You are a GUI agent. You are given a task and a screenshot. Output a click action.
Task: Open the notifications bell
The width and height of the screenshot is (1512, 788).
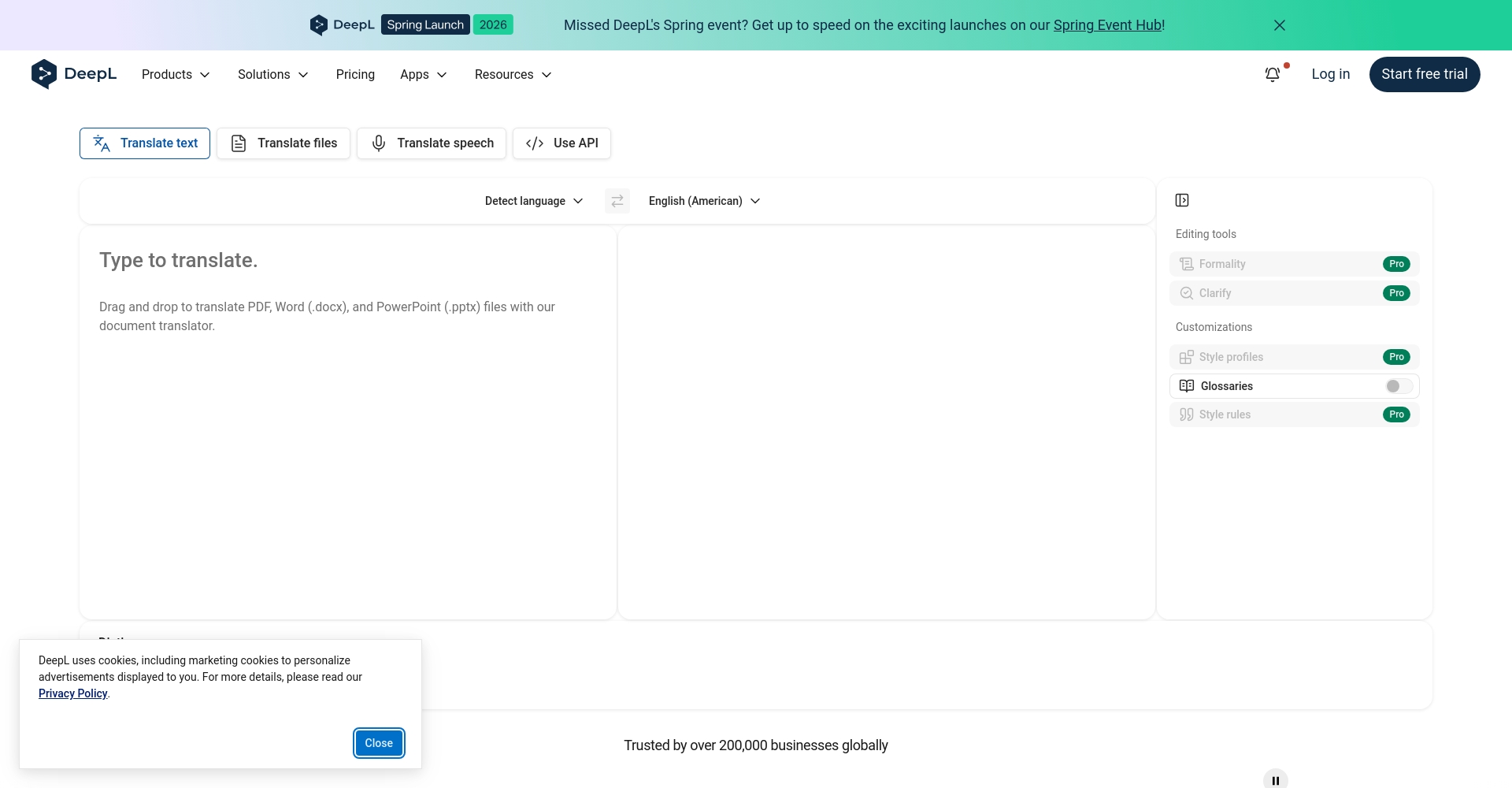[x=1273, y=74]
